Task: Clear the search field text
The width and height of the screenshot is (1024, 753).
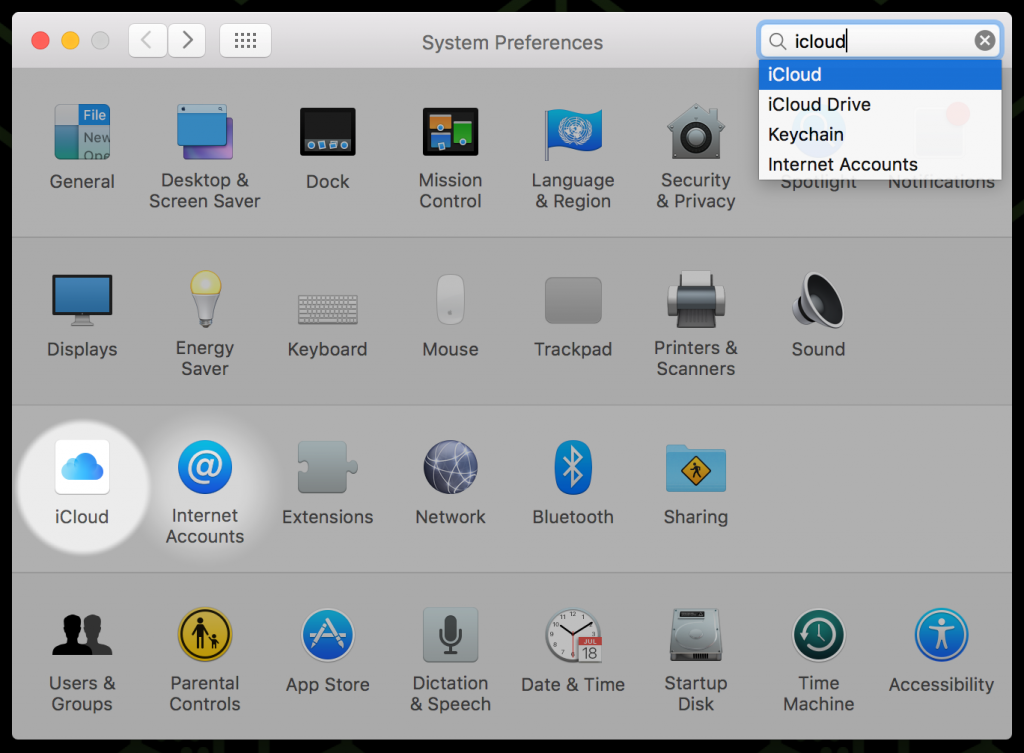Action: (x=985, y=41)
